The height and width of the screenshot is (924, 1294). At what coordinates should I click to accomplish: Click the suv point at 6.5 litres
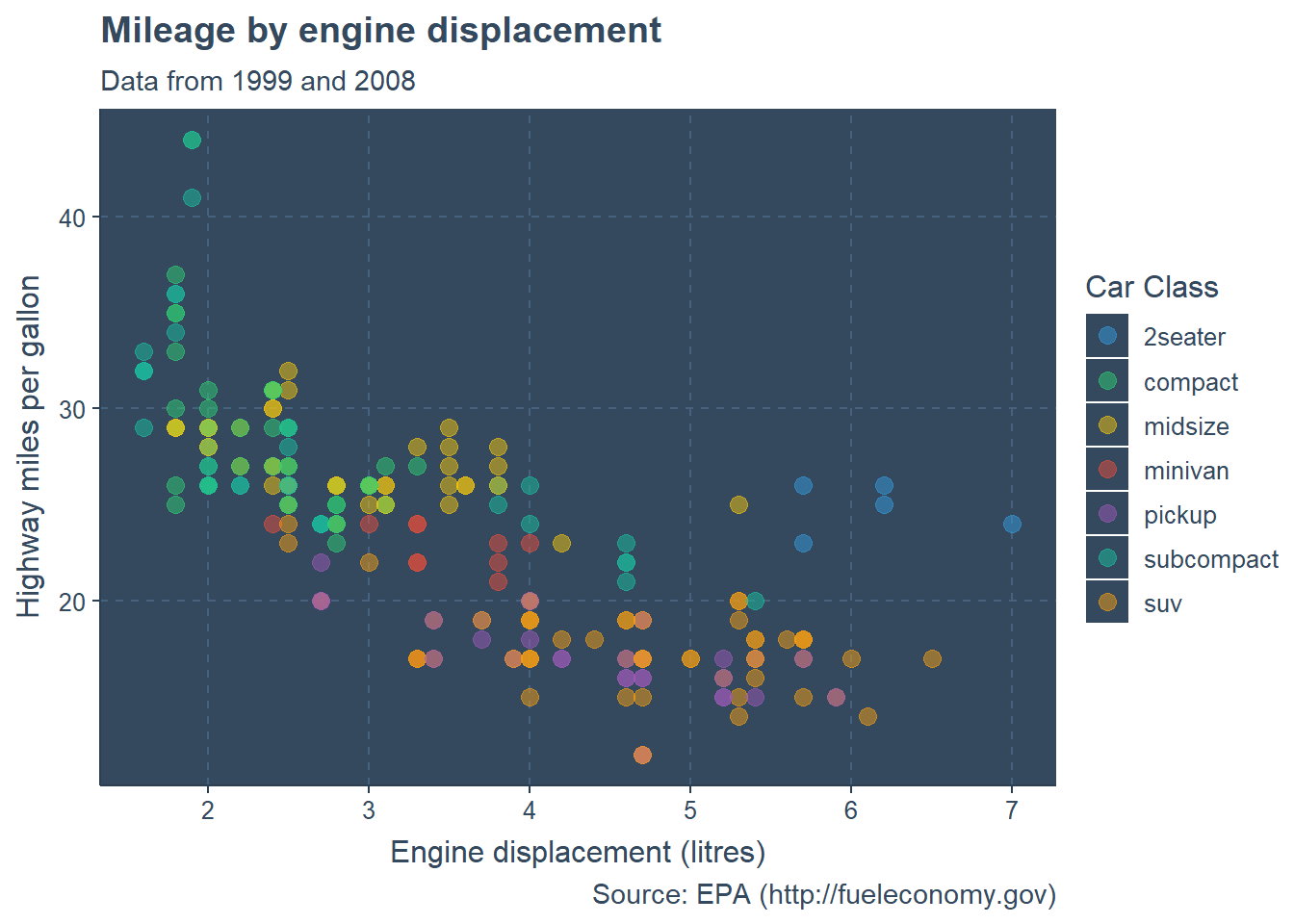coord(932,658)
